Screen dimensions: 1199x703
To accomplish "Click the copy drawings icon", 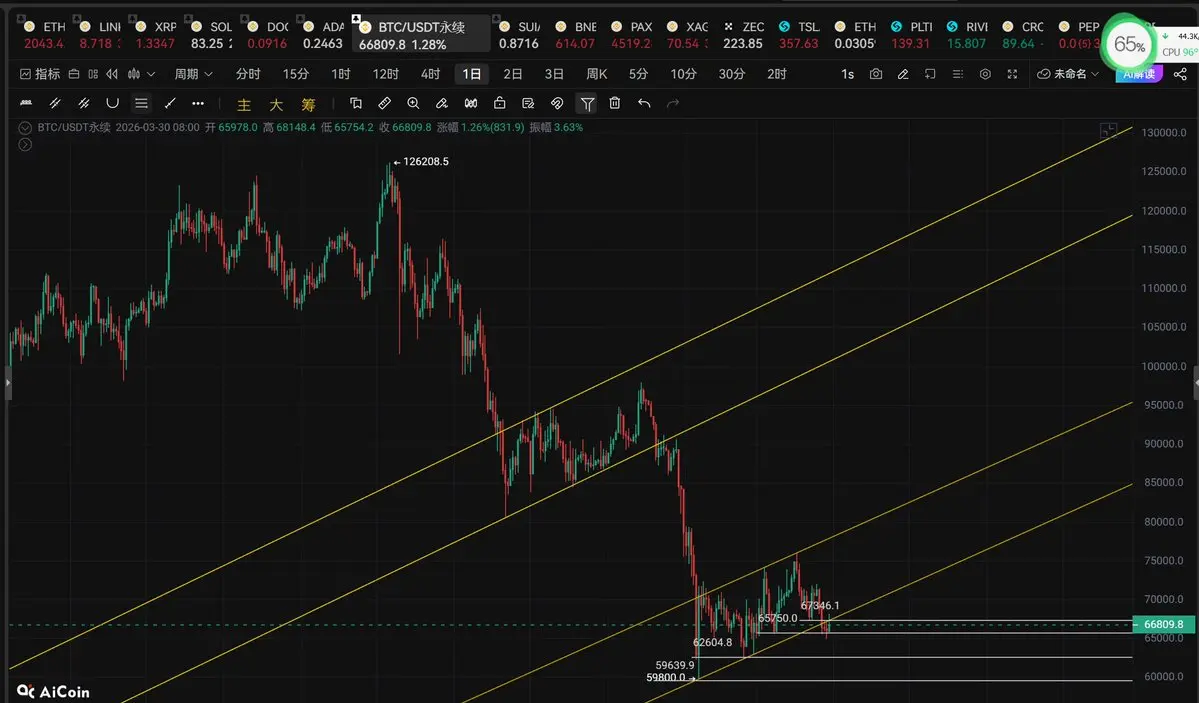I will pos(356,103).
